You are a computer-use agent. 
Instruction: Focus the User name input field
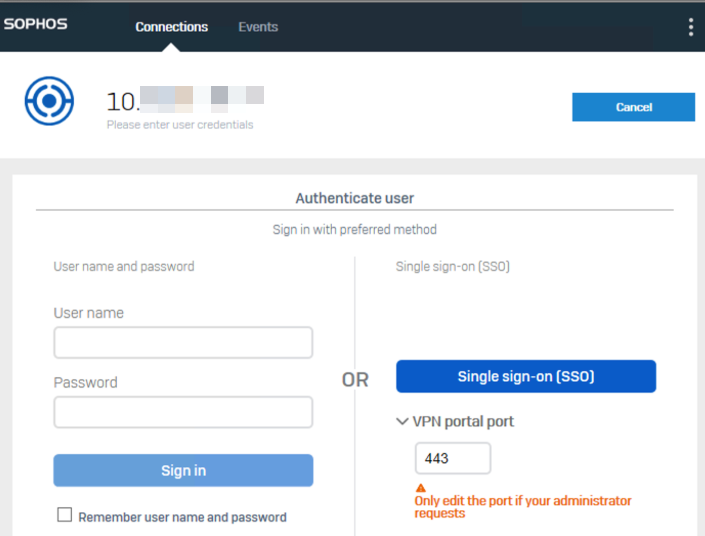(x=183, y=343)
